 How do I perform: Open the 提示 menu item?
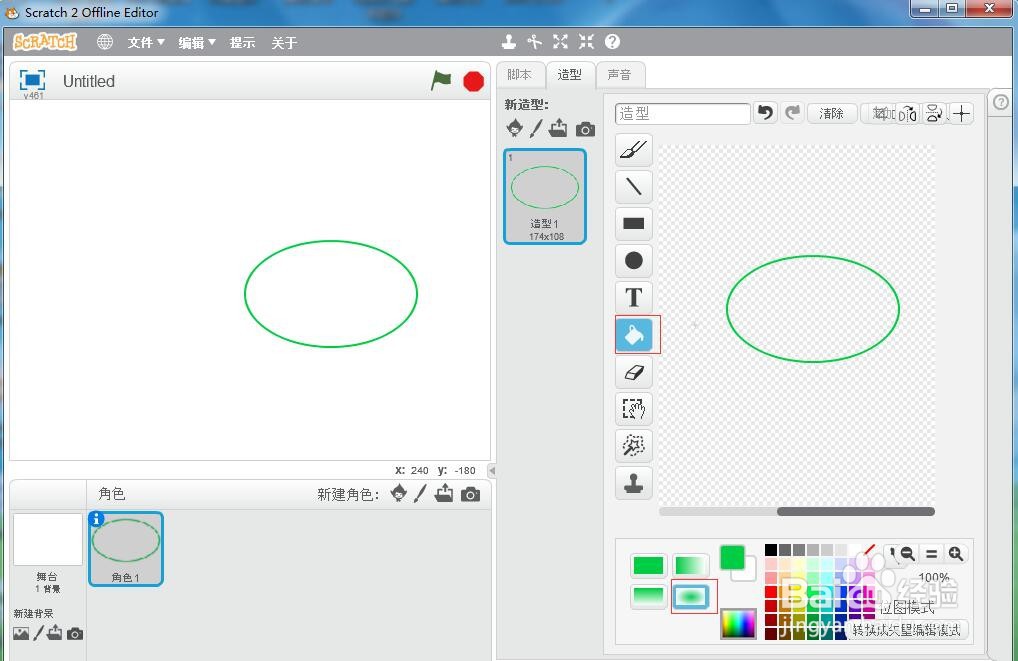coord(242,42)
